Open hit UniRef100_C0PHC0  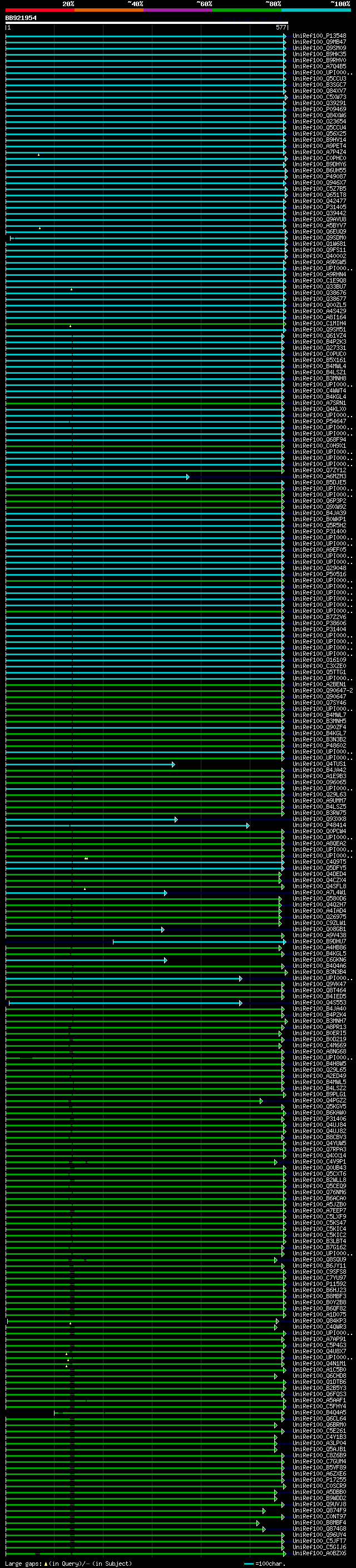pos(319,159)
